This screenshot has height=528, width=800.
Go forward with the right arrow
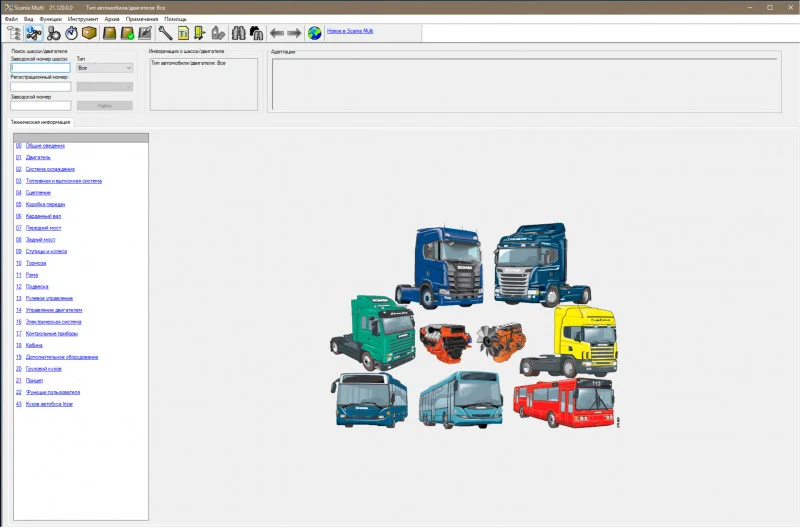294,34
